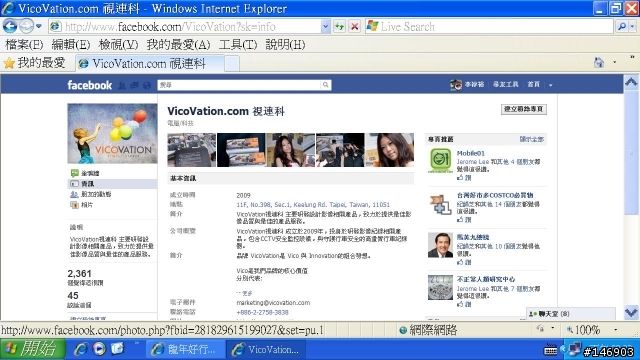This screenshot has width=640, height=360.
Task: Open the 台灣好市多COSTCO page link
Action: (495, 195)
